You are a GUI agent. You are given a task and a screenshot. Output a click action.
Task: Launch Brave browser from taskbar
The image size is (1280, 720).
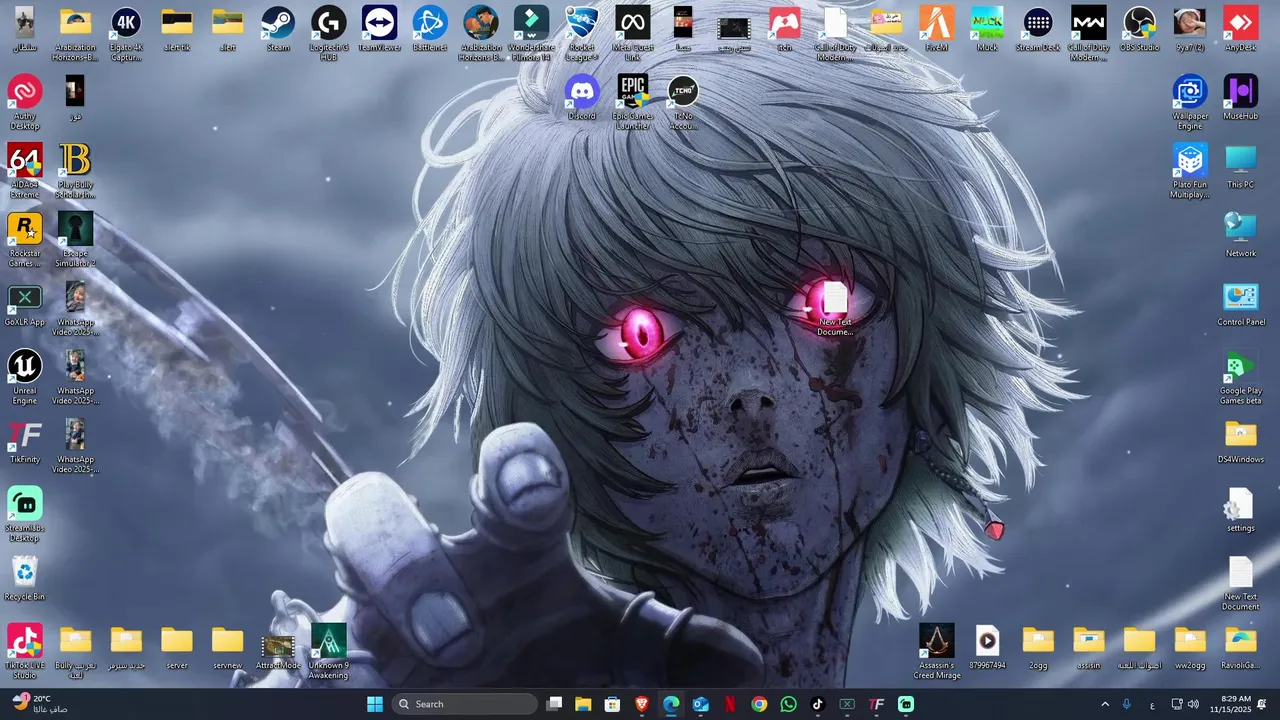(x=642, y=704)
